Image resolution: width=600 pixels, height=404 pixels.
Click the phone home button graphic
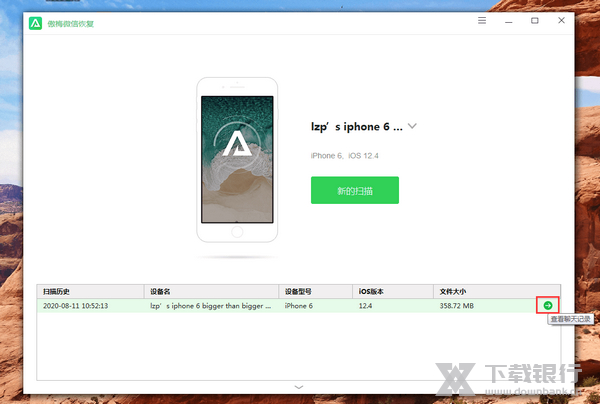237,231
